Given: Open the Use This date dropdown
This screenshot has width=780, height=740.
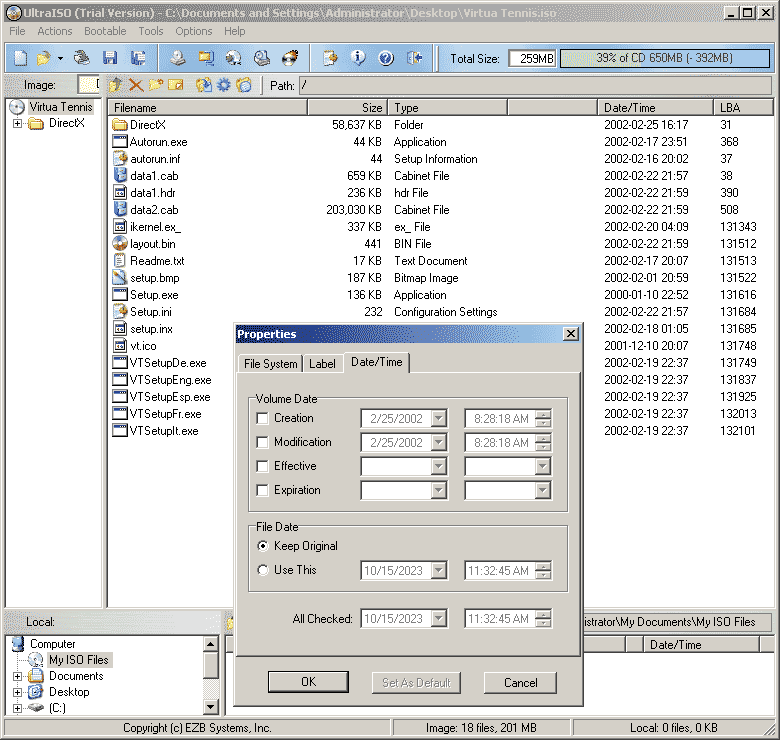Looking at the screenshot, I should (438, 570).
